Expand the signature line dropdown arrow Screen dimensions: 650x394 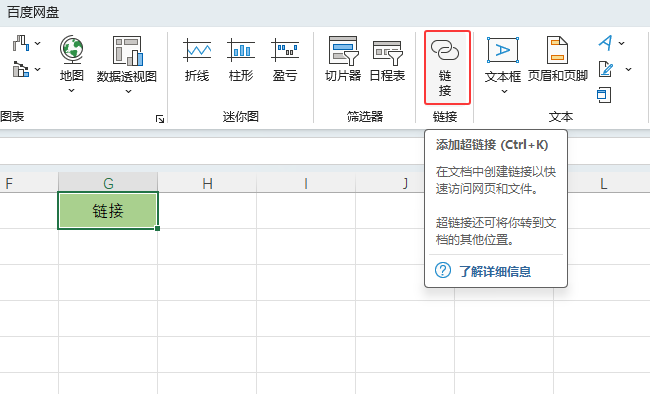(x=628, y=69)
